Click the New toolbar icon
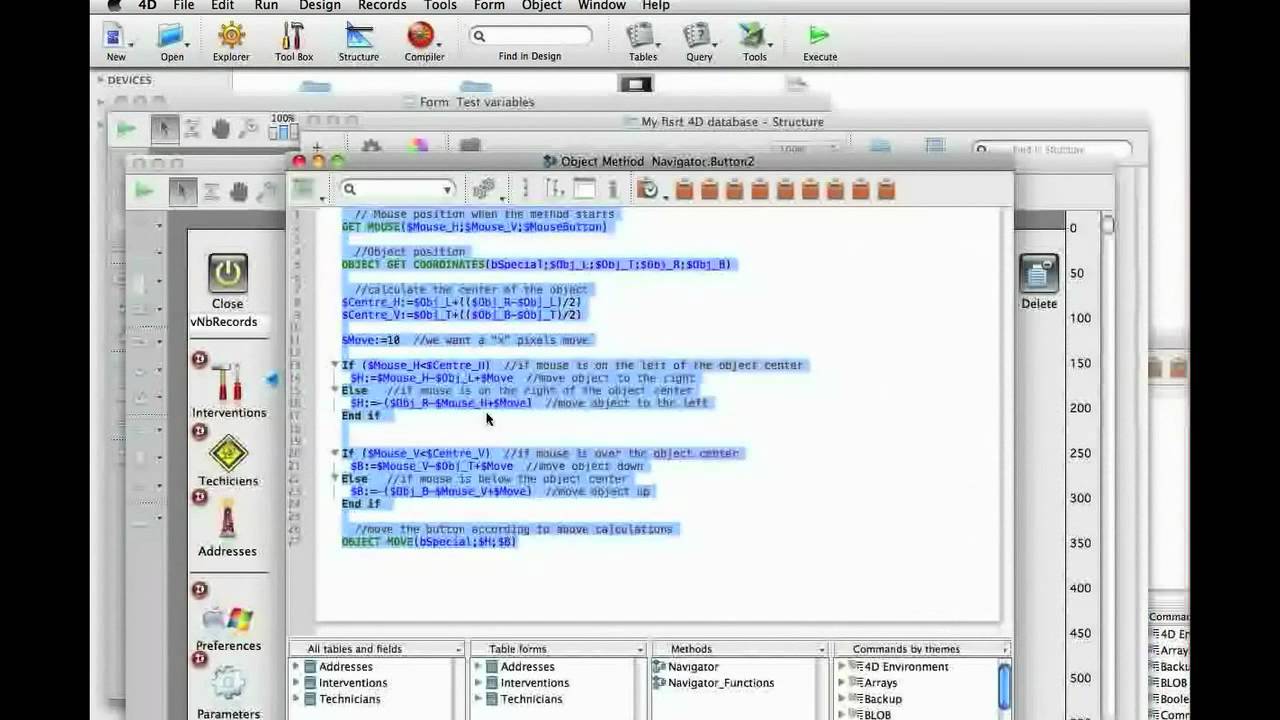This screenshot has width=1280, height=720. [115, 37]
